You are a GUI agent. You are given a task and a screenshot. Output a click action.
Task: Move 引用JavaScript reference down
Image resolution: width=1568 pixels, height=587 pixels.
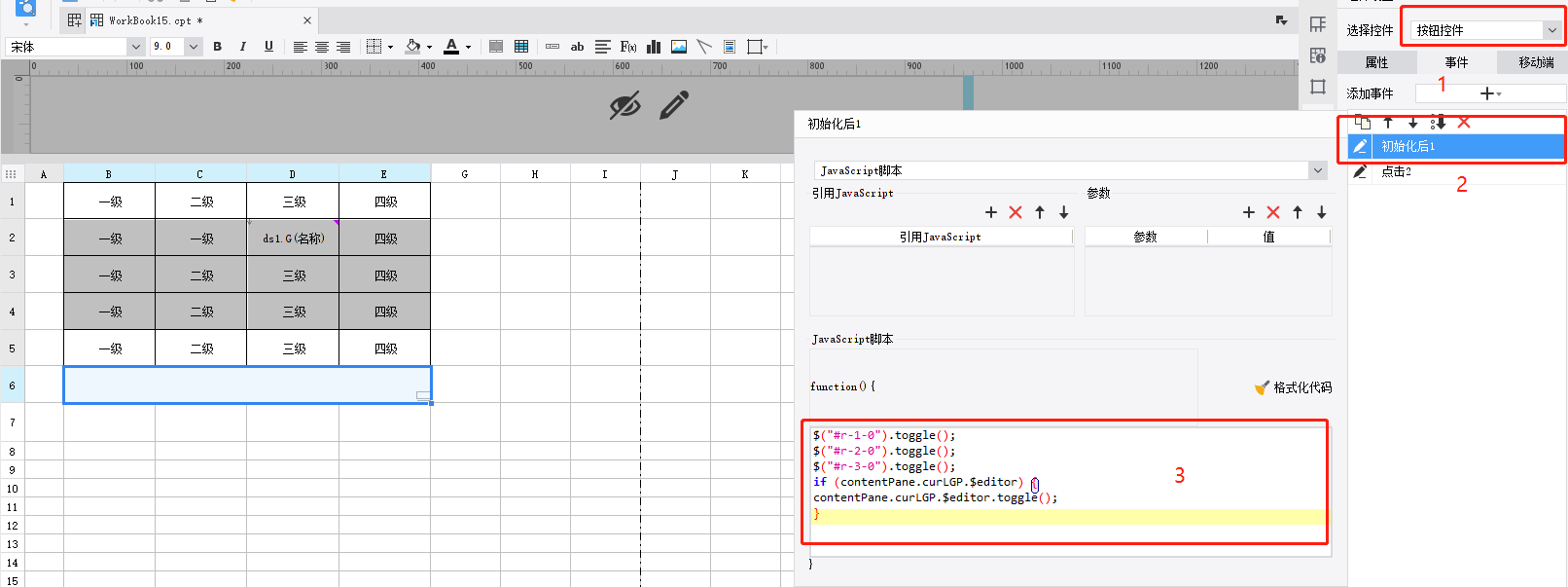click(x=1064, y=212)
